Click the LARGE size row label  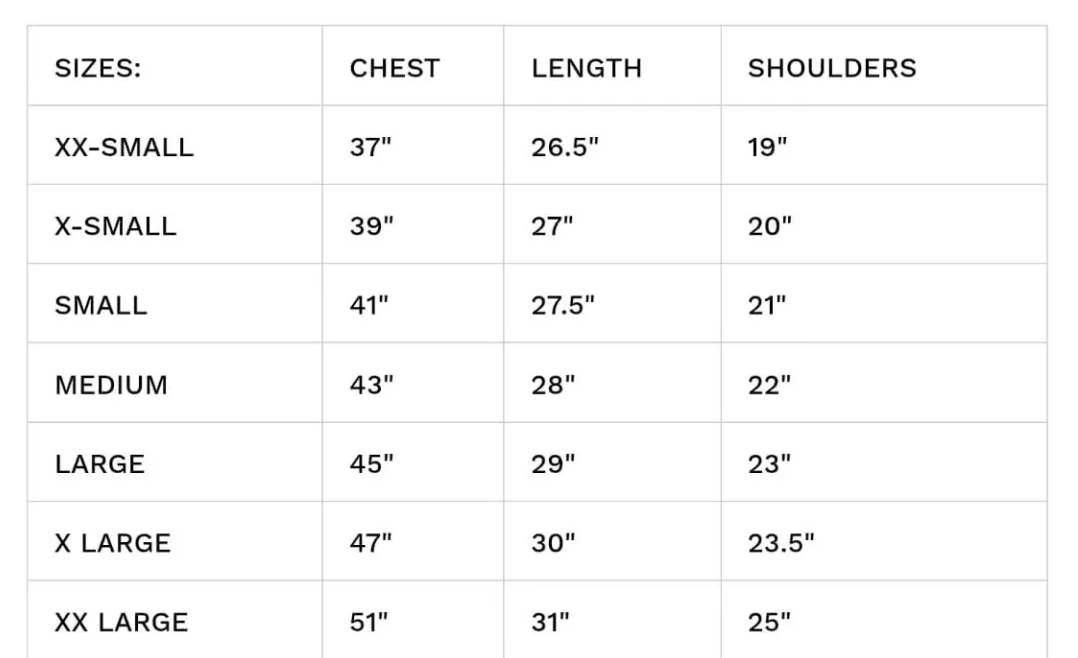point(100,464)
